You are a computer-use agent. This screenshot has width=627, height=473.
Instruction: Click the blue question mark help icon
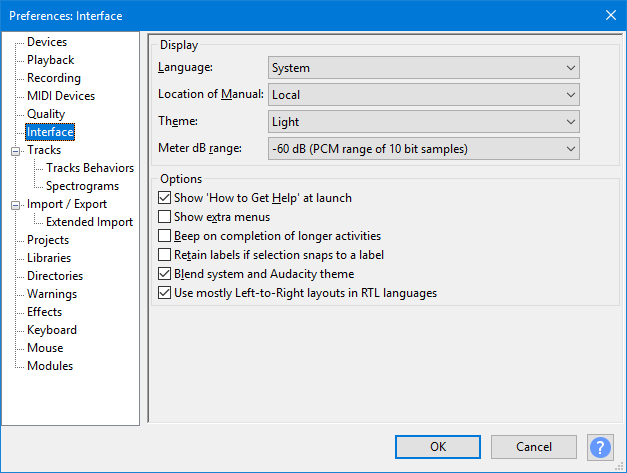(600, 447)
